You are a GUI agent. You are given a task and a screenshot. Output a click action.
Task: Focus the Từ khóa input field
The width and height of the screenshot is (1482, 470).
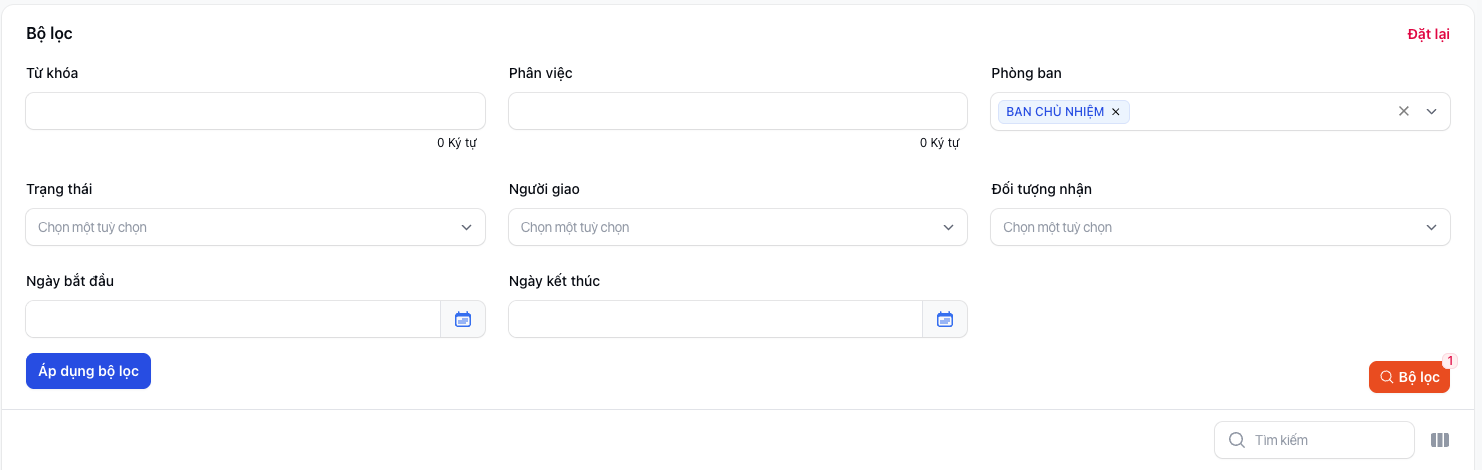(255, 111)
